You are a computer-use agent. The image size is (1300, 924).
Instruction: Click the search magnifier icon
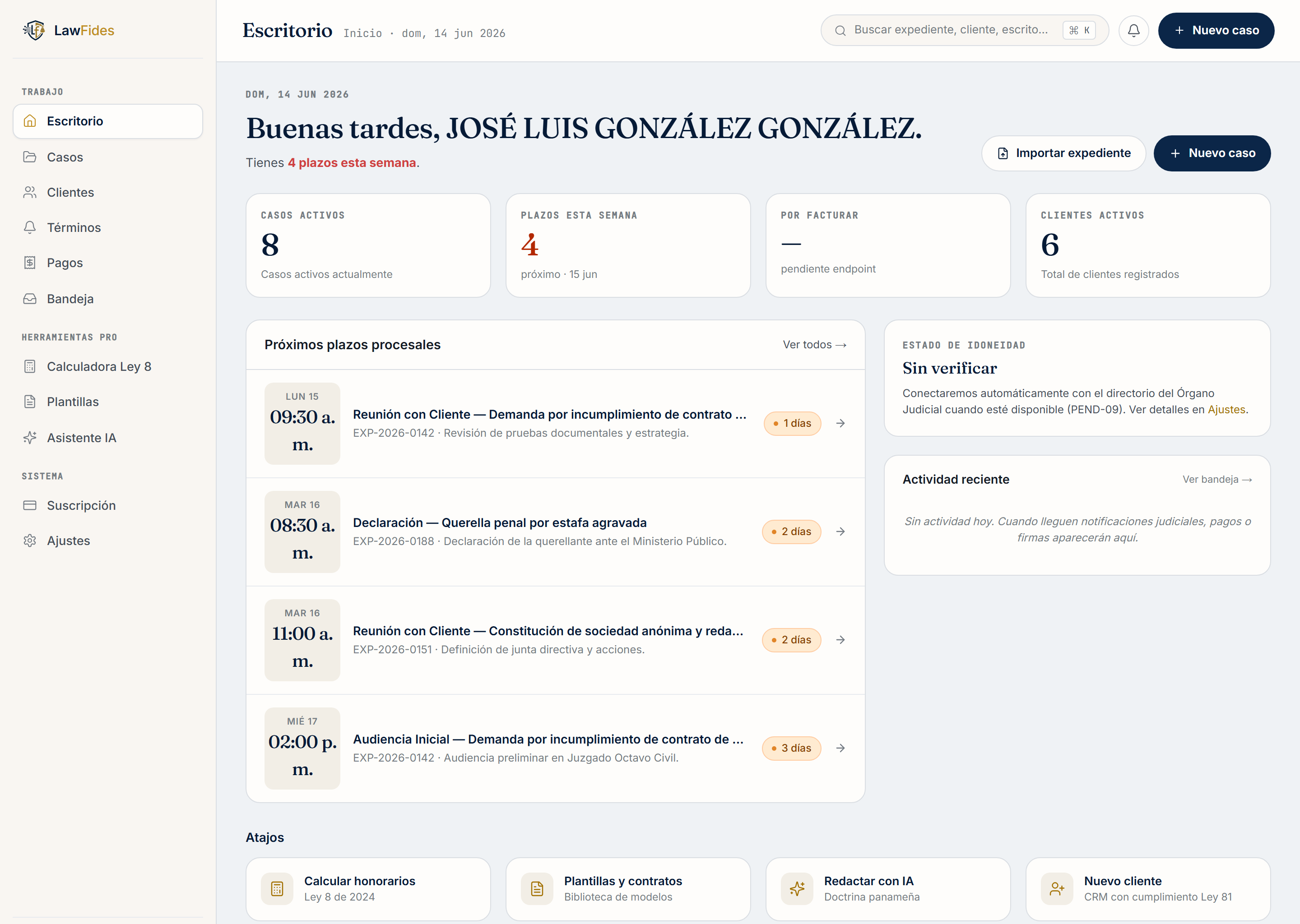[840, 31]
